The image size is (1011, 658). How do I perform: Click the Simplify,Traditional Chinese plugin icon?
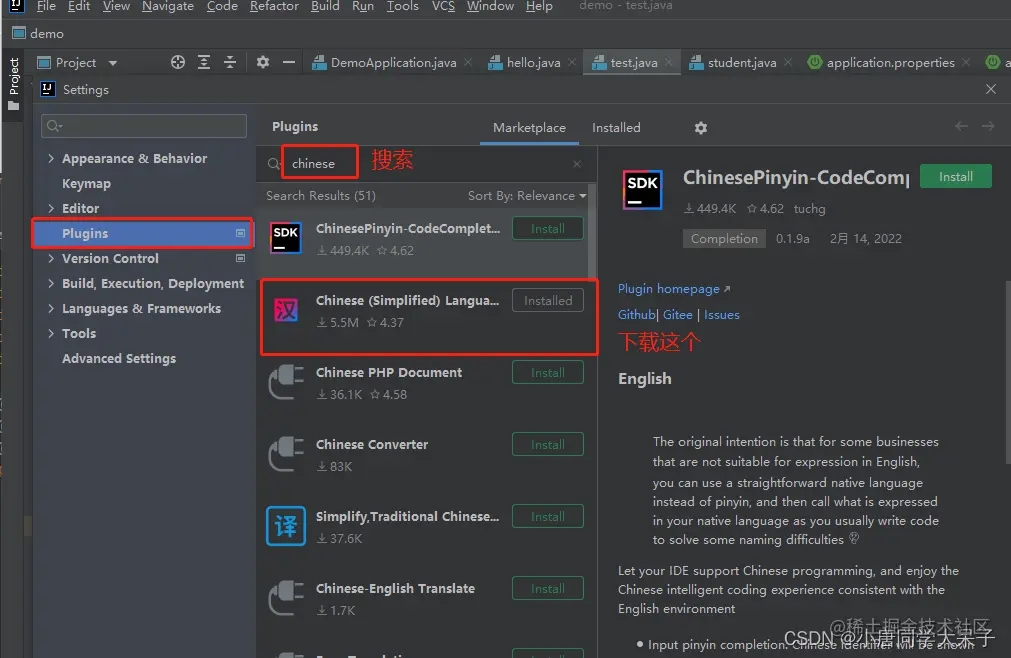point(286,526)
